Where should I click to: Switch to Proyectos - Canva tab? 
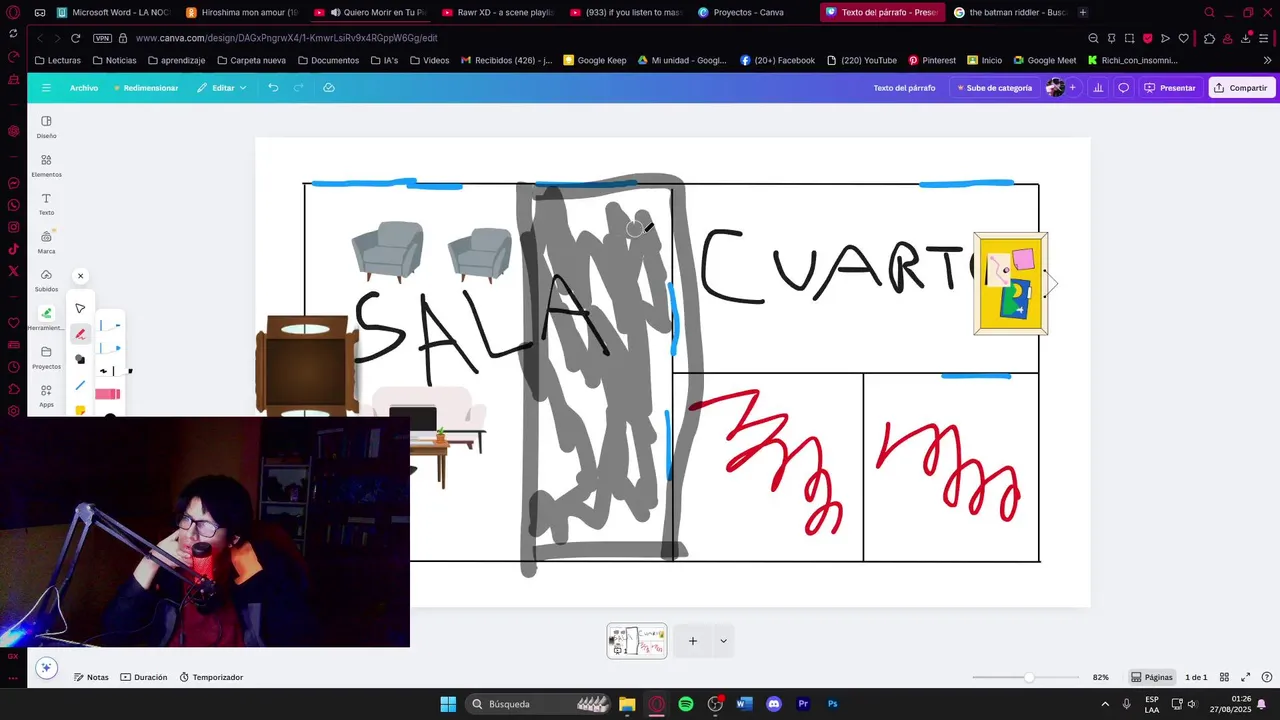(x=749, y=12)
